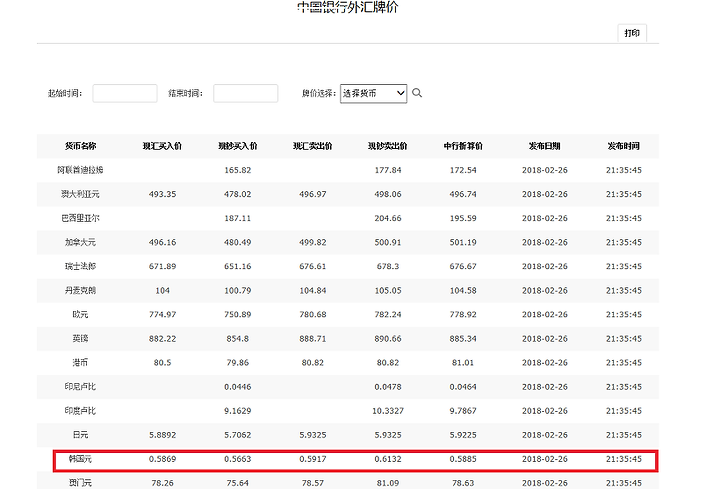Screen dimensions: 720x489
Task: Click the 21:35:45 time in the 英镑 row
Action: (x=624, y=338)
